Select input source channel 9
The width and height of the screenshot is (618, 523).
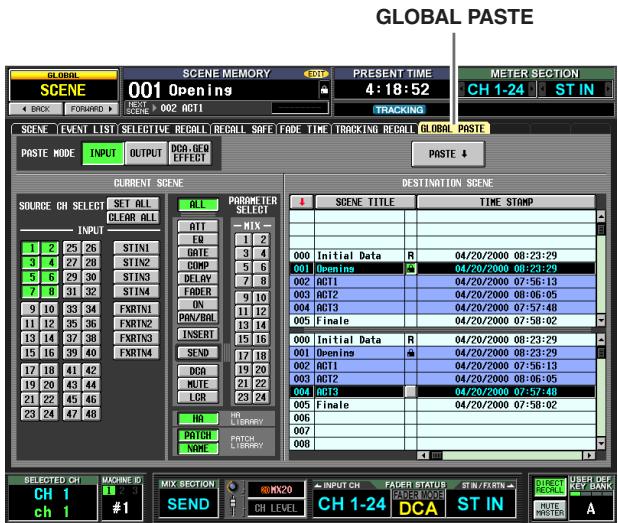31,309
